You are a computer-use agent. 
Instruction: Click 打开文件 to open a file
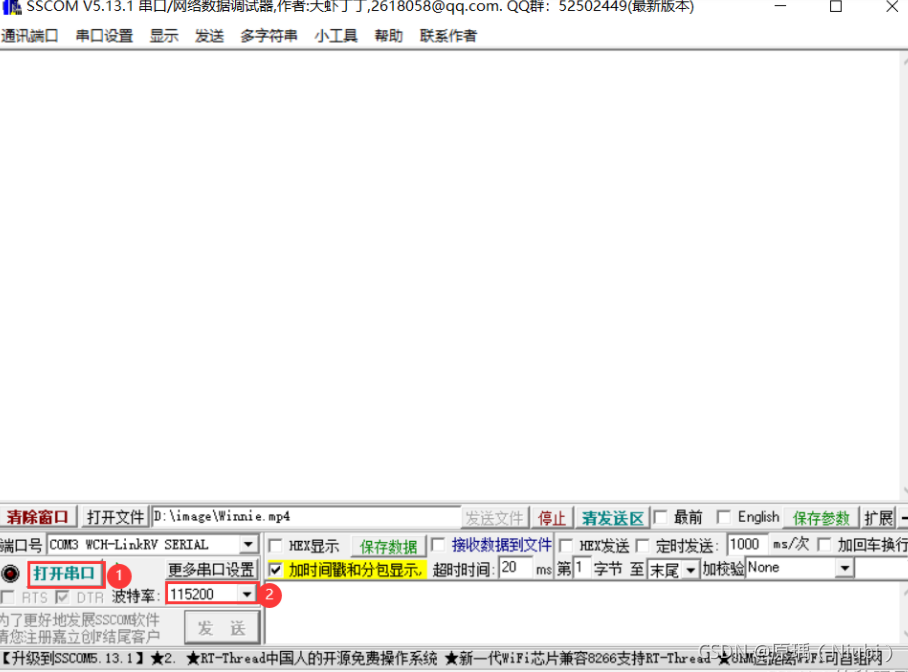pyautogui.click(x=113, y=516)
